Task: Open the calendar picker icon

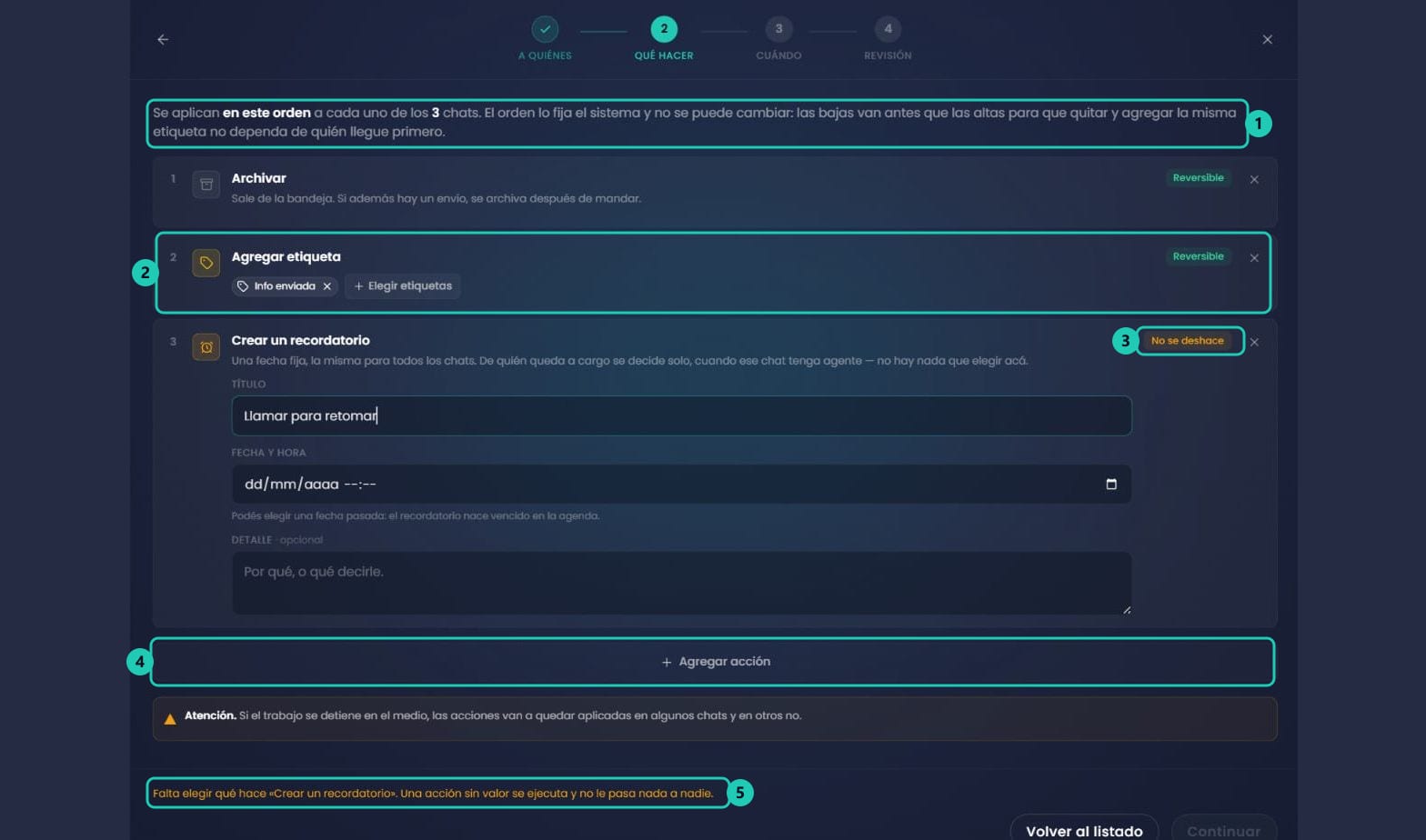Action: click(x=1111, y=485)
